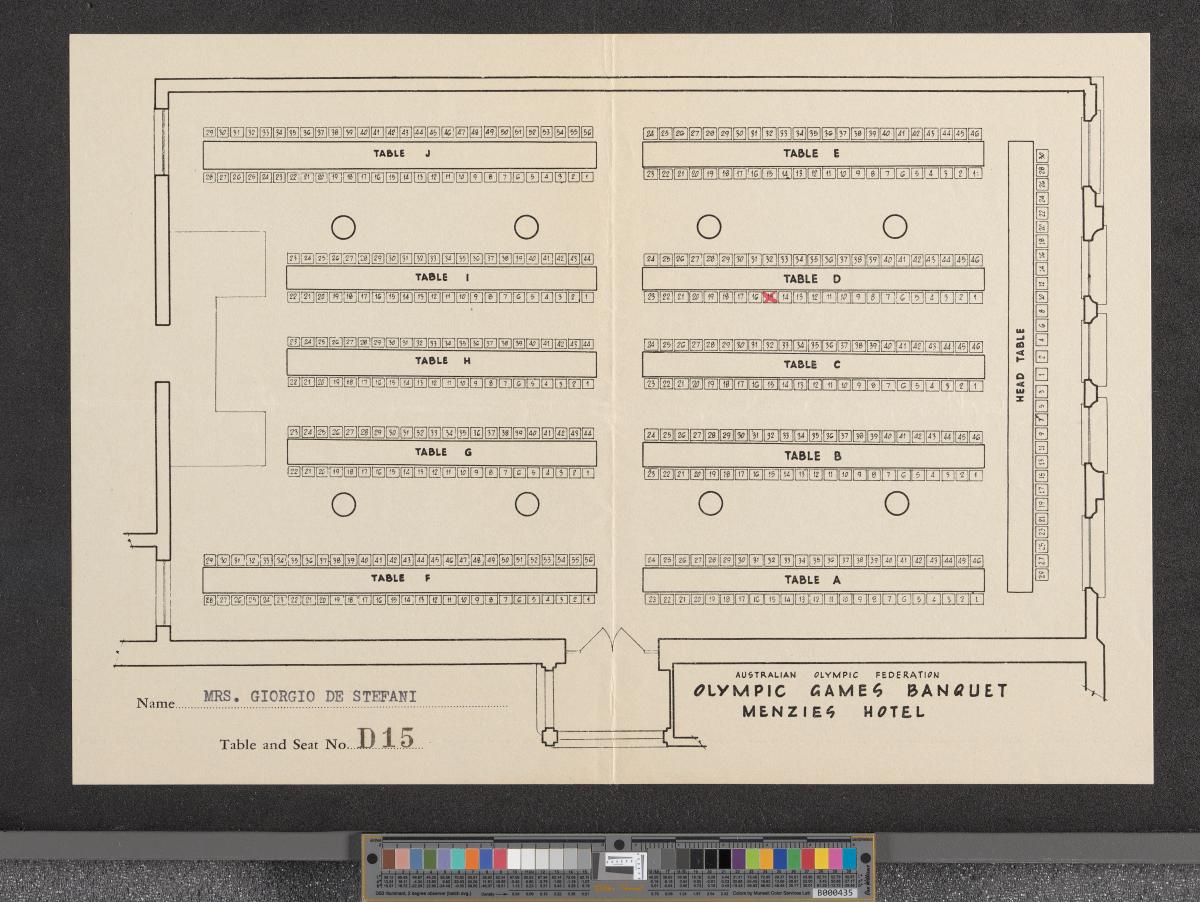Click the dark purple swatch on the color chart
Screen dimensions: 1200x902
(739, 859)
